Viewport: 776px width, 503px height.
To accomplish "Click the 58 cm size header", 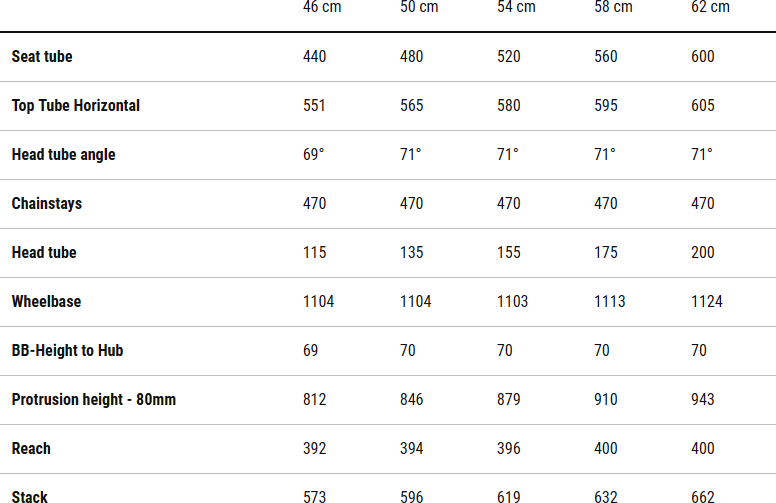I will click(x=613, y=8).
